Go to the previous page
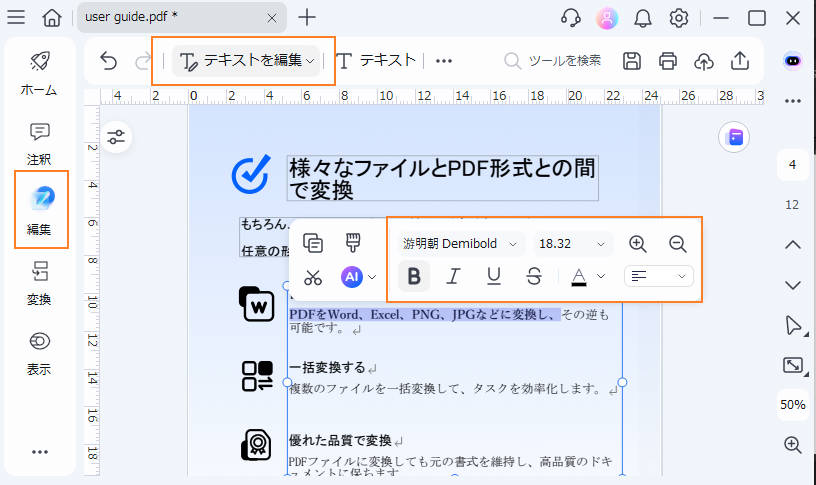Screen dimensions: 816x485 (793, 245)
